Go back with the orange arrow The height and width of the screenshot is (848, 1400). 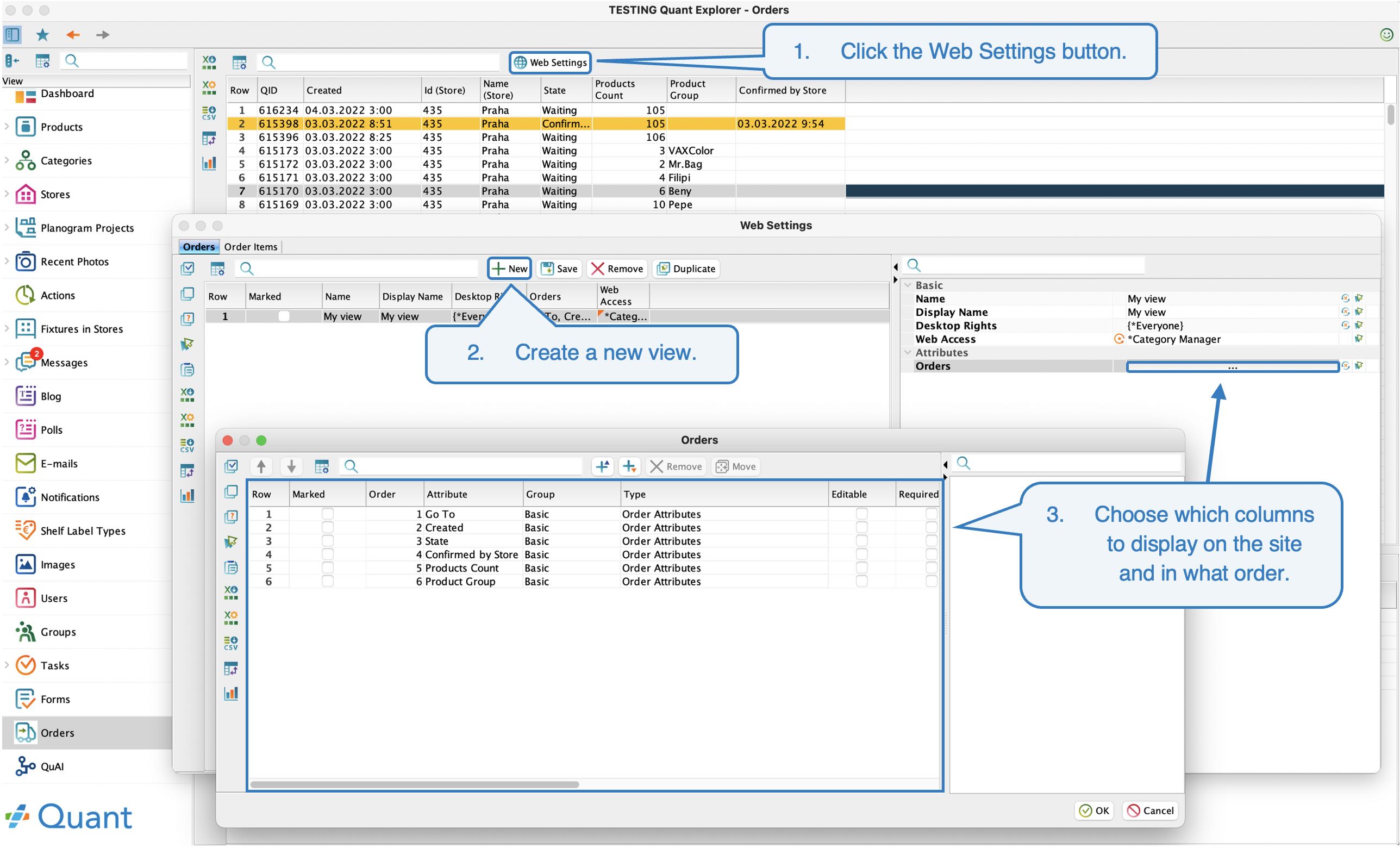(73, 35)
